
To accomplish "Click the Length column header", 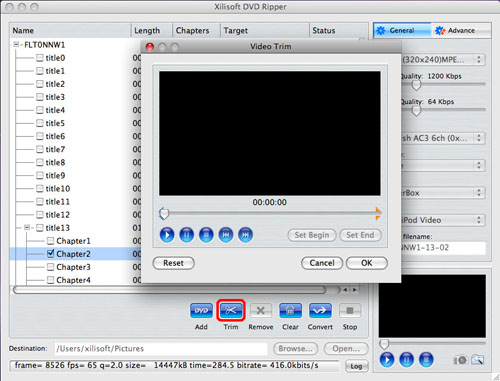I will pyautogui.click(x=152, y=30).
